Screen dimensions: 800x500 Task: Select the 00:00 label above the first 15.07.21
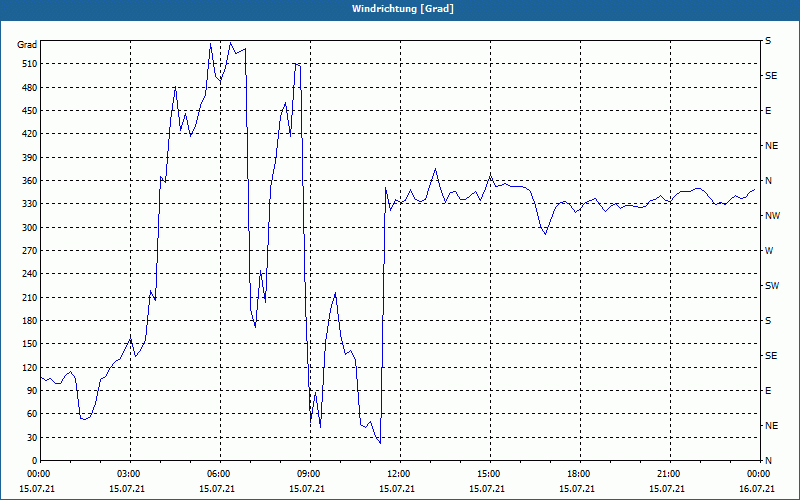[x=40, y=474]
